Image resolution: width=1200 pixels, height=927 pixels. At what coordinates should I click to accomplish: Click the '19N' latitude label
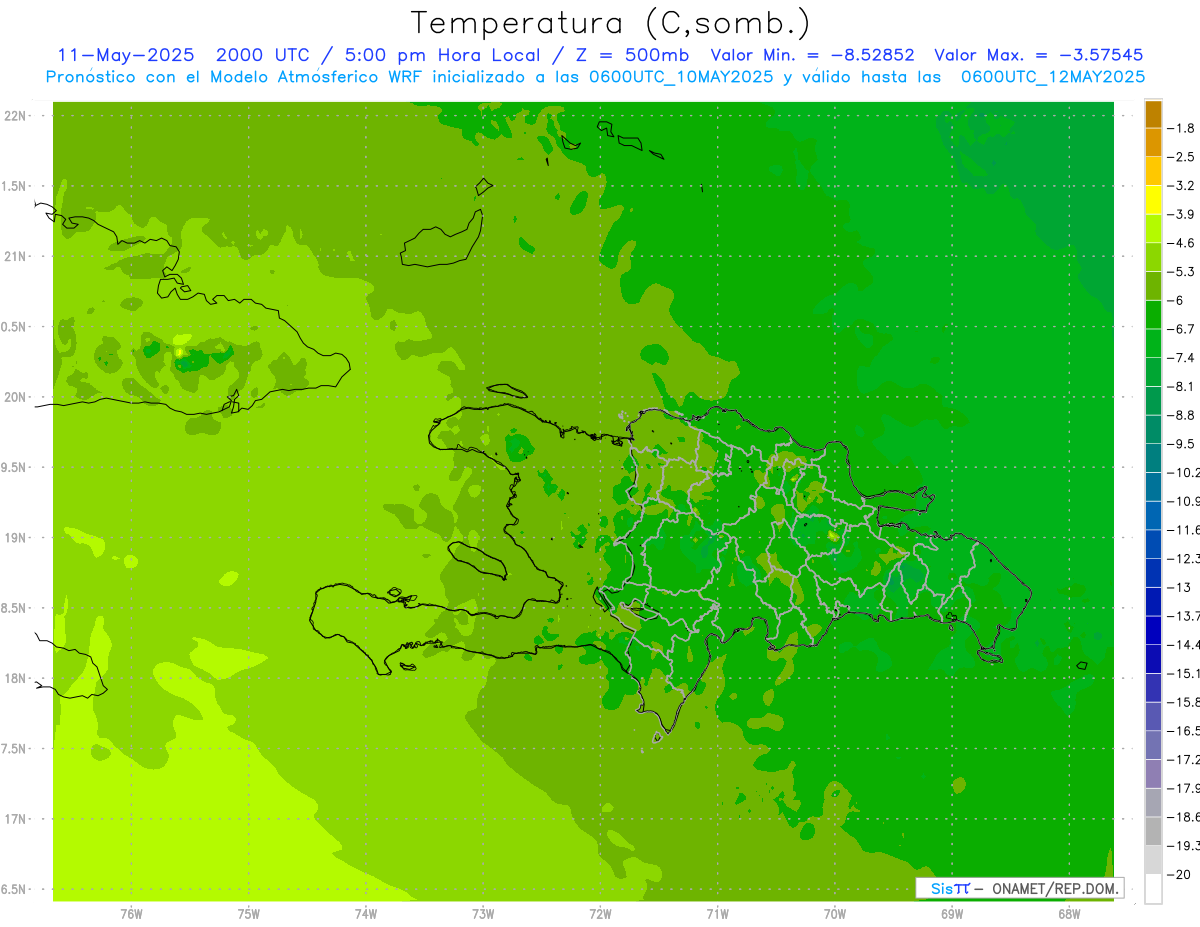pos(16,538)
